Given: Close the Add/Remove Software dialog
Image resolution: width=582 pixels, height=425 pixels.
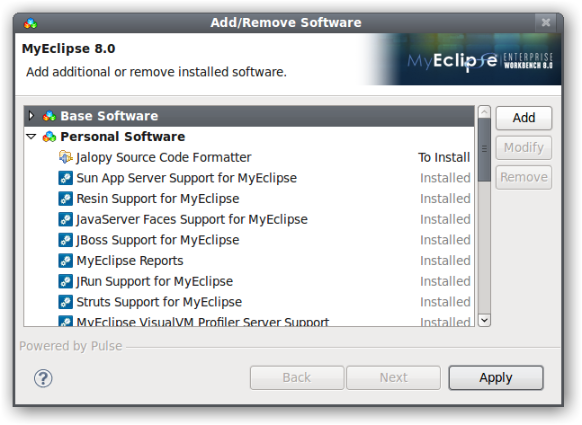Looking at the screenshot, I should tap(546, 23).
